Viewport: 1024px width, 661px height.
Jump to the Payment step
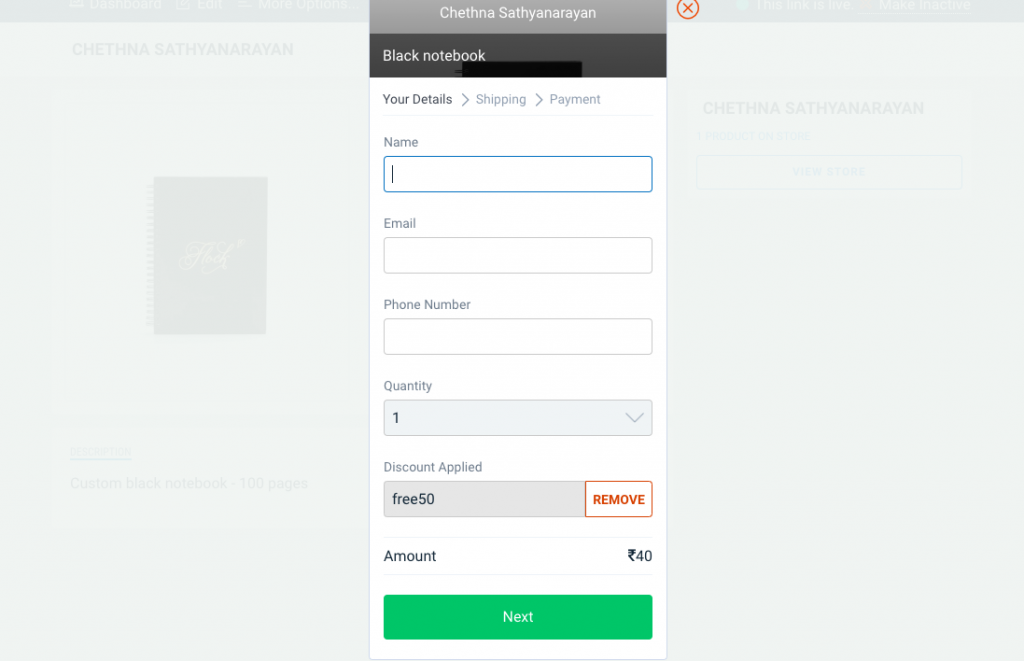[x=575, y=99]
